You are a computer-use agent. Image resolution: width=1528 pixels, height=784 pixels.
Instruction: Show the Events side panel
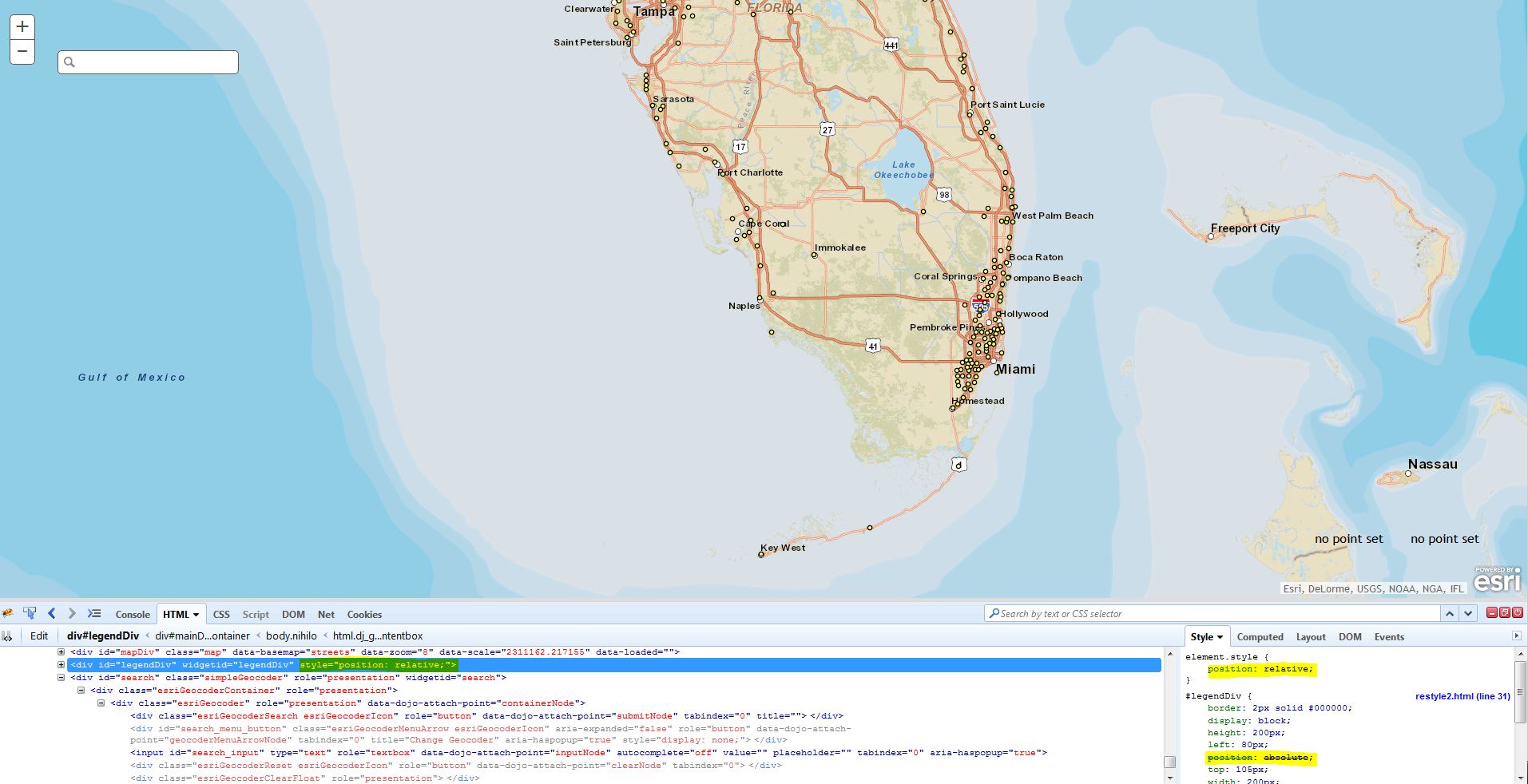1389,637
